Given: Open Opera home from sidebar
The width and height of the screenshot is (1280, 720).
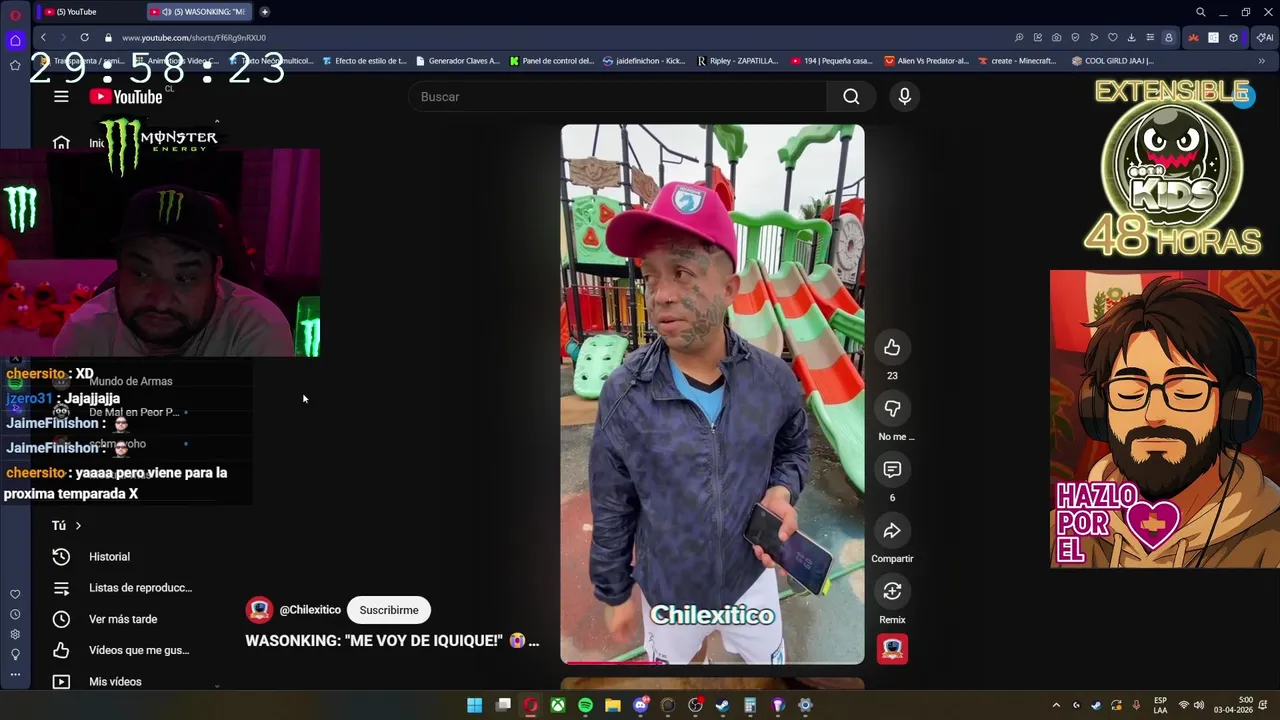Looking at the screenshot, I should click(x=15, y=41).
